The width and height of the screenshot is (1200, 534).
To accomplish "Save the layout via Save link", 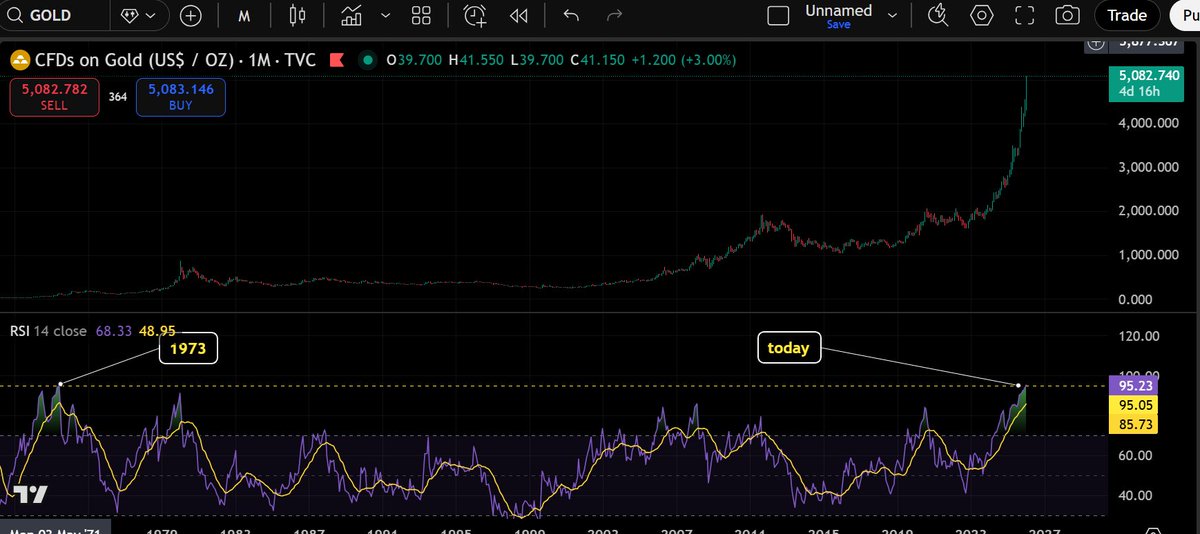I will (838, 24).
